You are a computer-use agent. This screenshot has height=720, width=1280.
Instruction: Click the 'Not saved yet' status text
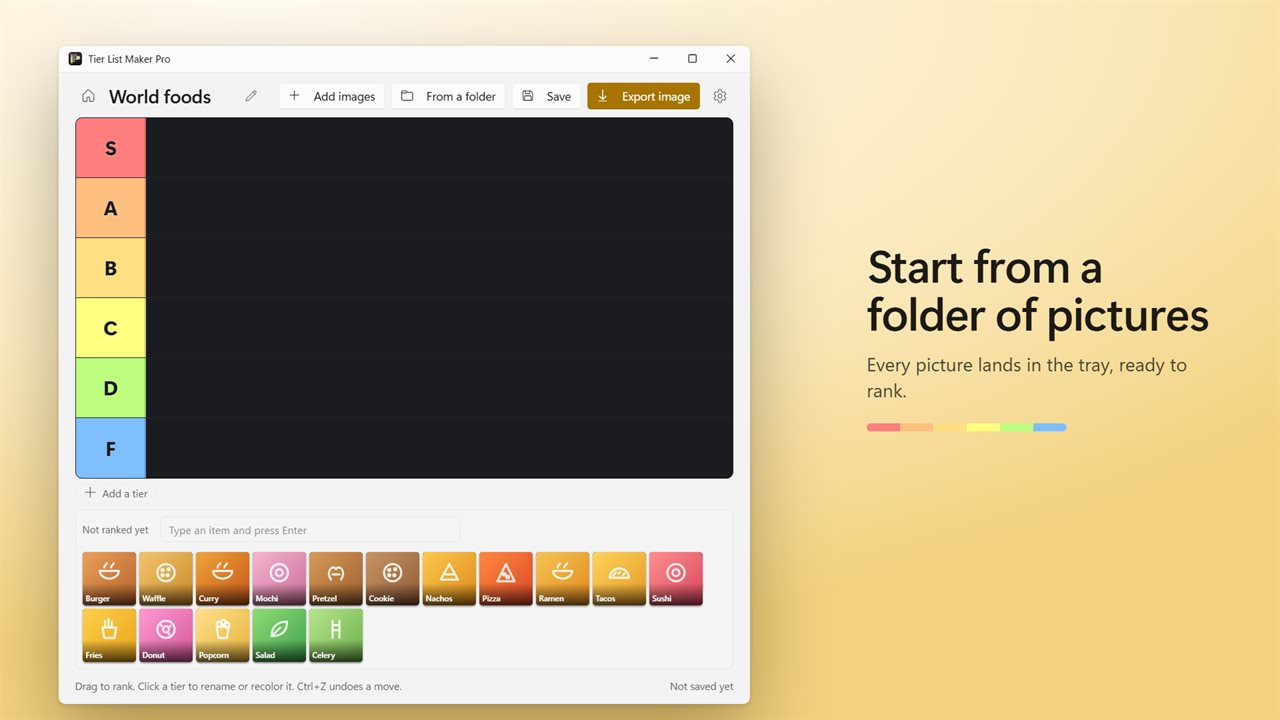(x=701, y=687)
